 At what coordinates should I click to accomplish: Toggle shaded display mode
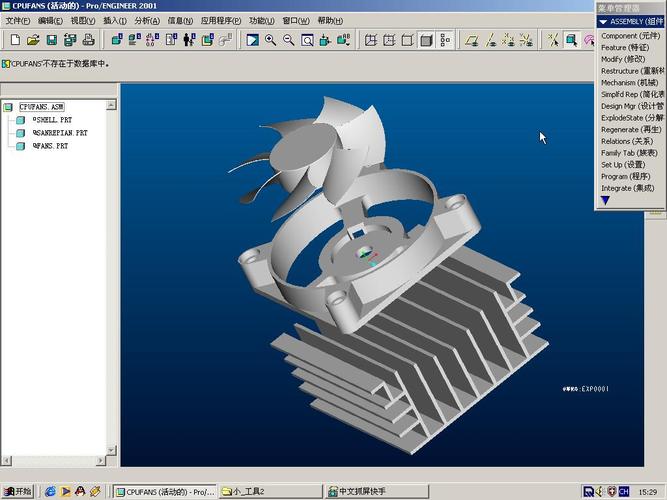click(426, 40)
